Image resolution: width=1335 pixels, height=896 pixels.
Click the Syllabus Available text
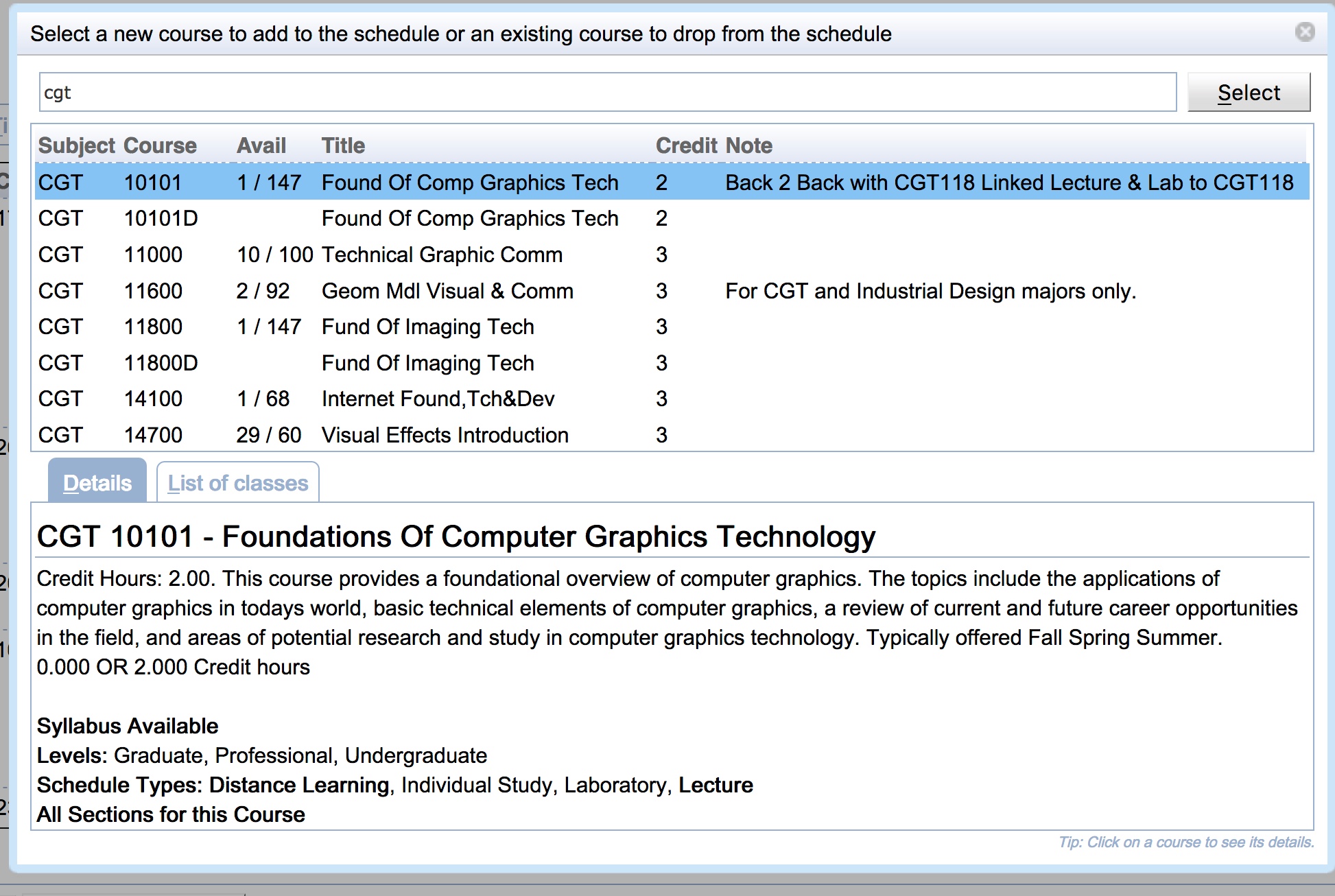128,726
